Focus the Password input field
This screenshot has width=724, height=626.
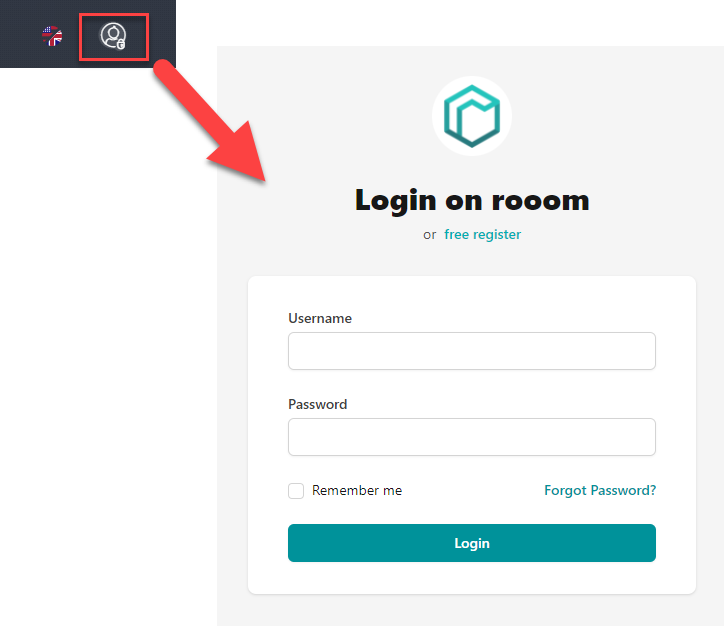pos(471,437)
